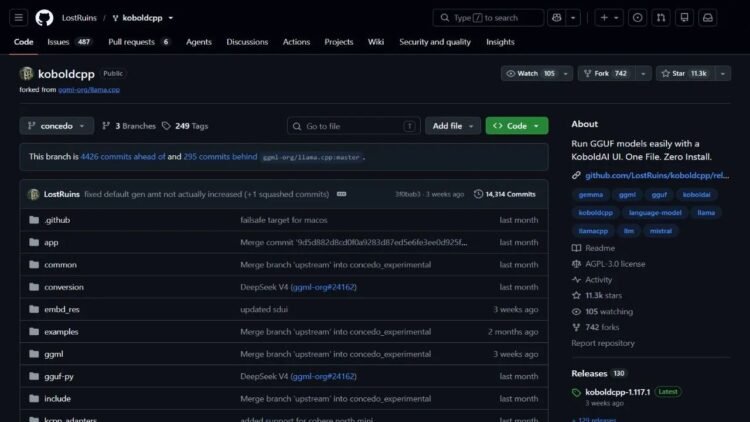Open the .github folder

click(57, 220)
